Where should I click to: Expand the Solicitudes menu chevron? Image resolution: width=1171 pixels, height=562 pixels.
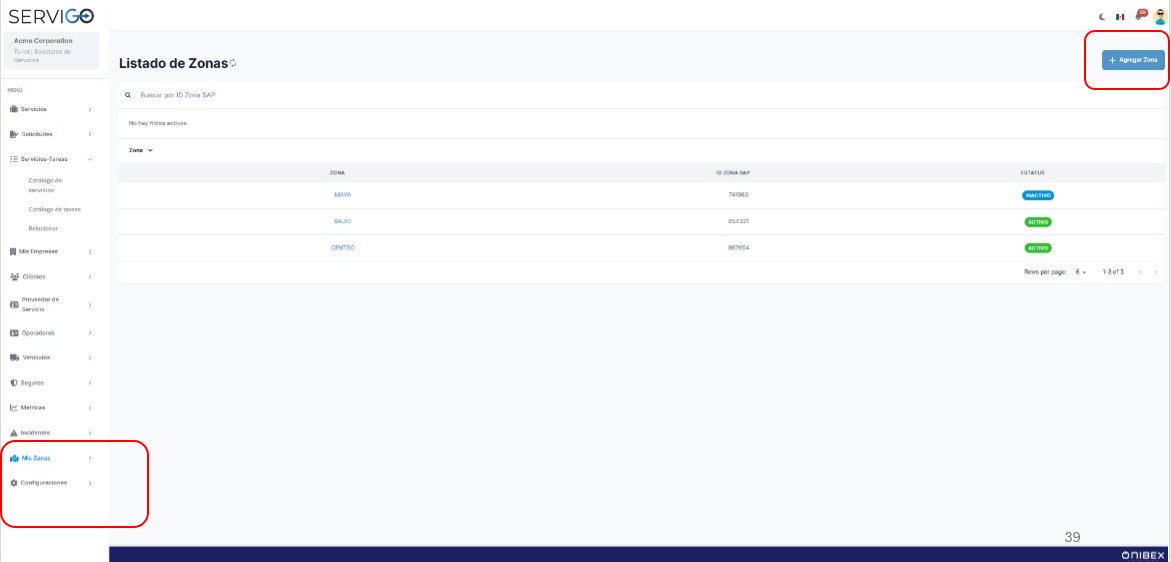(x=90, y=134)
